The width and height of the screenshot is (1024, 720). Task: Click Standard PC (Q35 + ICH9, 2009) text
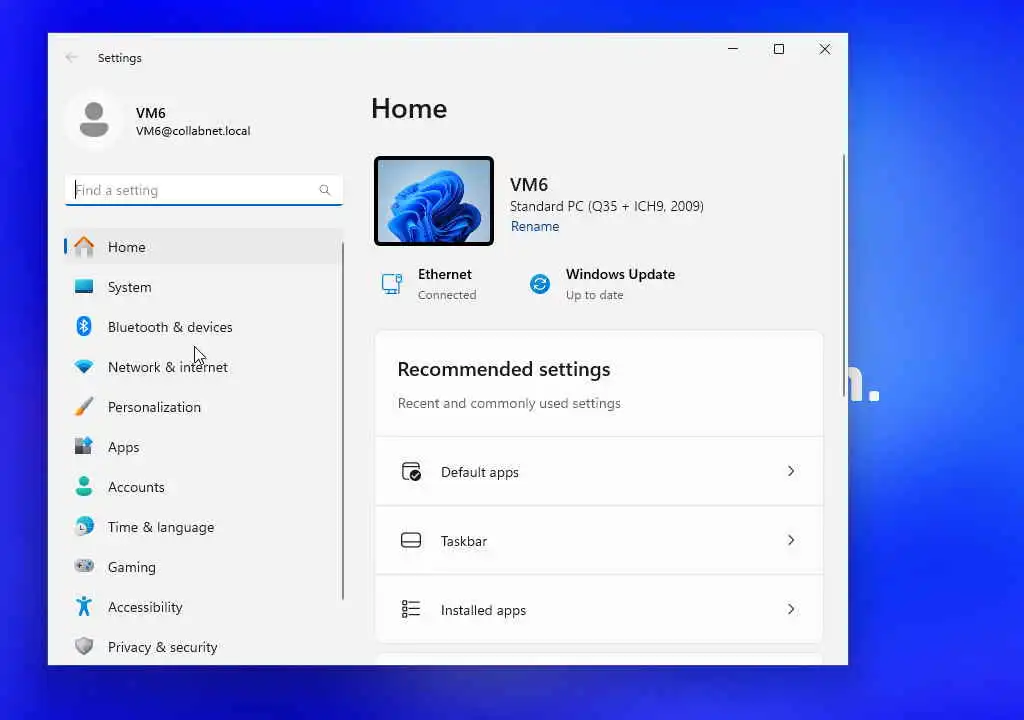point(607,206)
